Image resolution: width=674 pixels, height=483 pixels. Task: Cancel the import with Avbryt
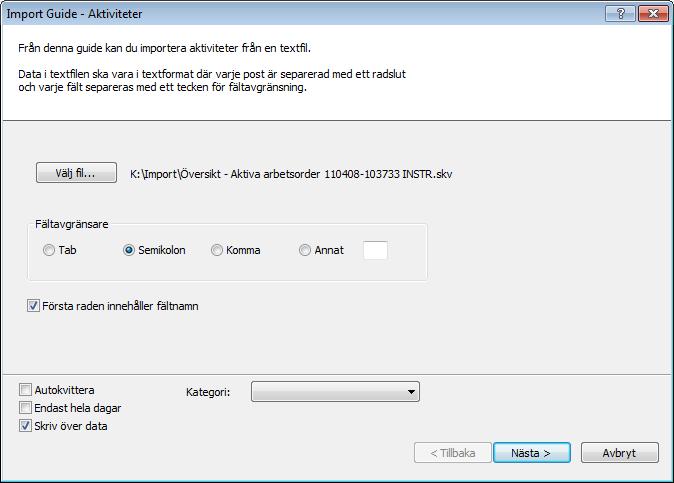(619, 453)
